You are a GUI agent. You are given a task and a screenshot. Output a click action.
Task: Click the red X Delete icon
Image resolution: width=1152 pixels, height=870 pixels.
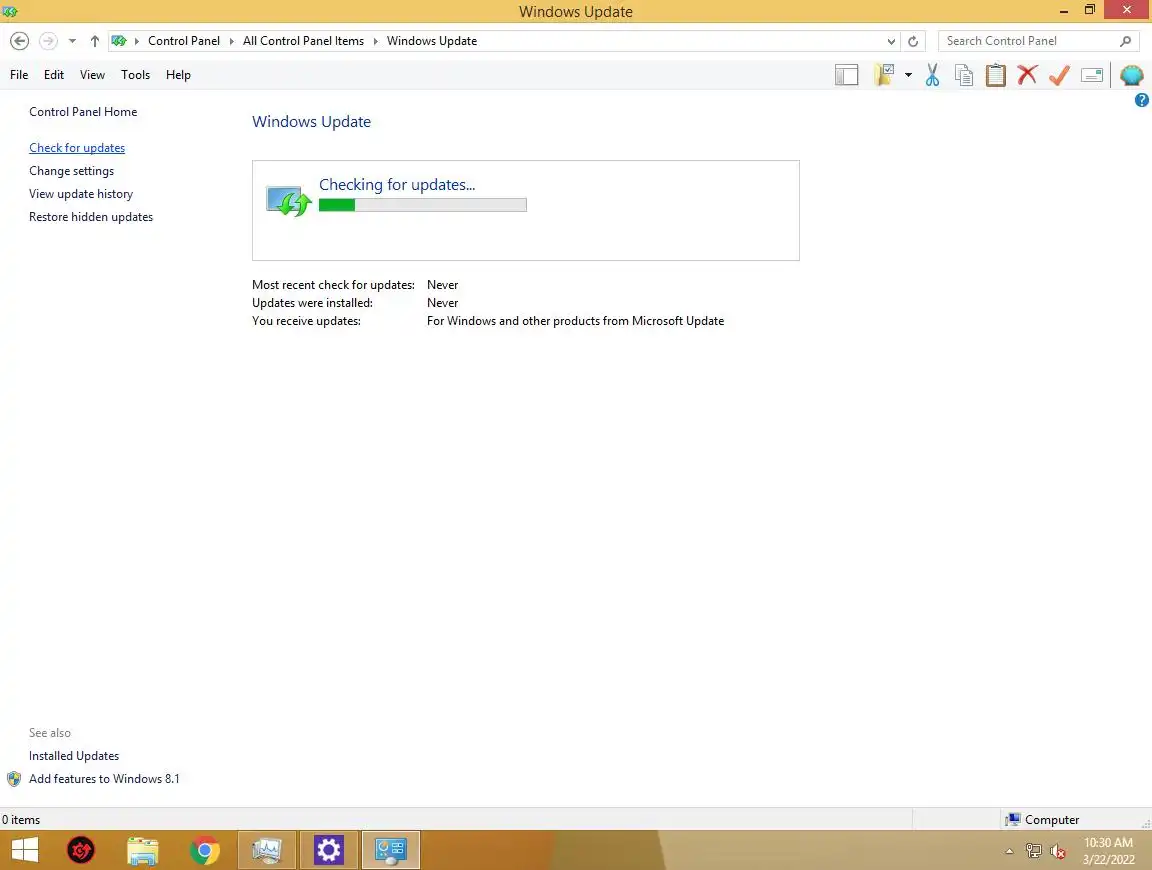[1027, 75]
